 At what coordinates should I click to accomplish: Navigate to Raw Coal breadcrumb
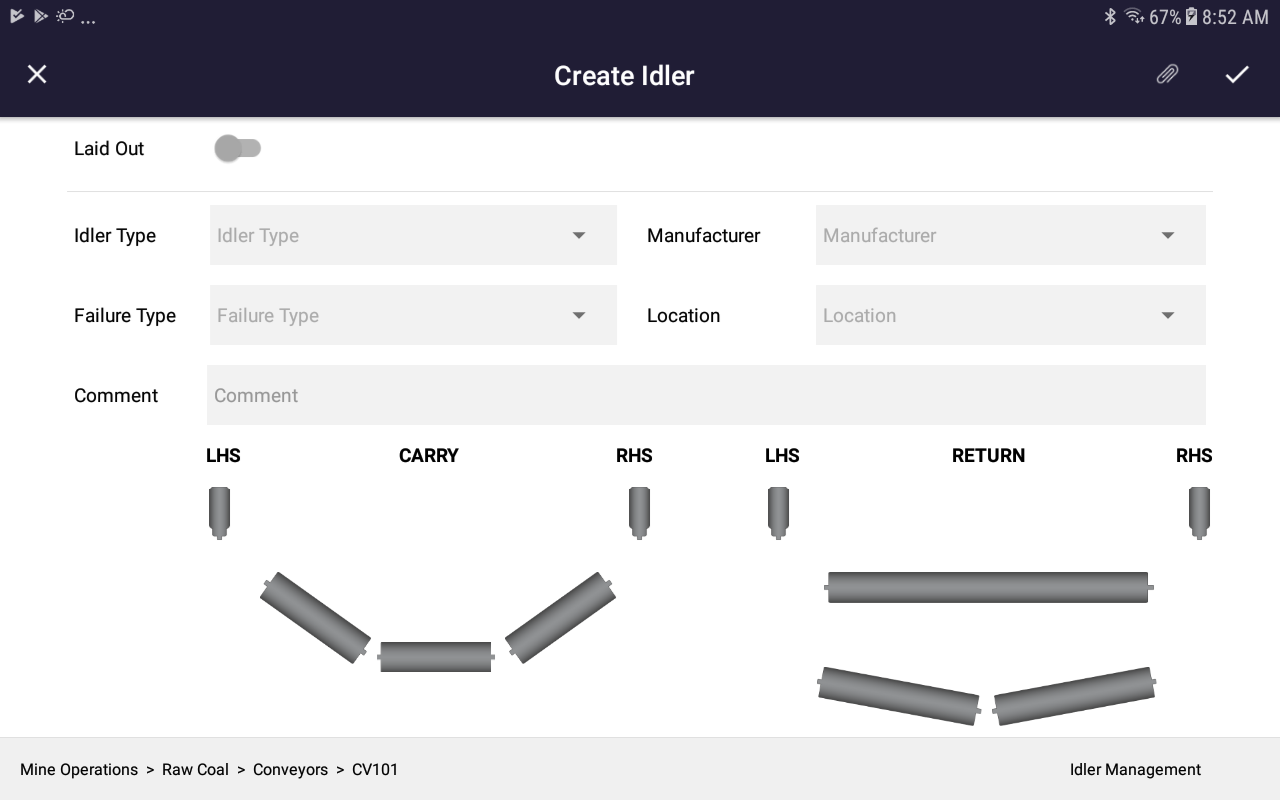tap(195, 769)
